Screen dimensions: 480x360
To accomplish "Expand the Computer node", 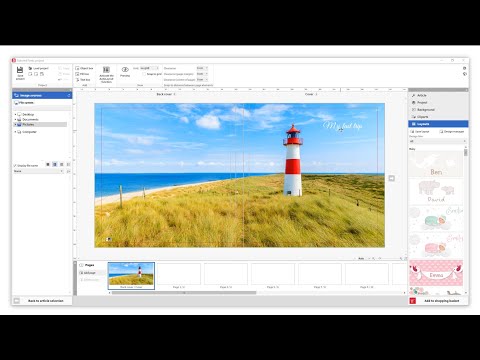I will [x=15, y=132].
